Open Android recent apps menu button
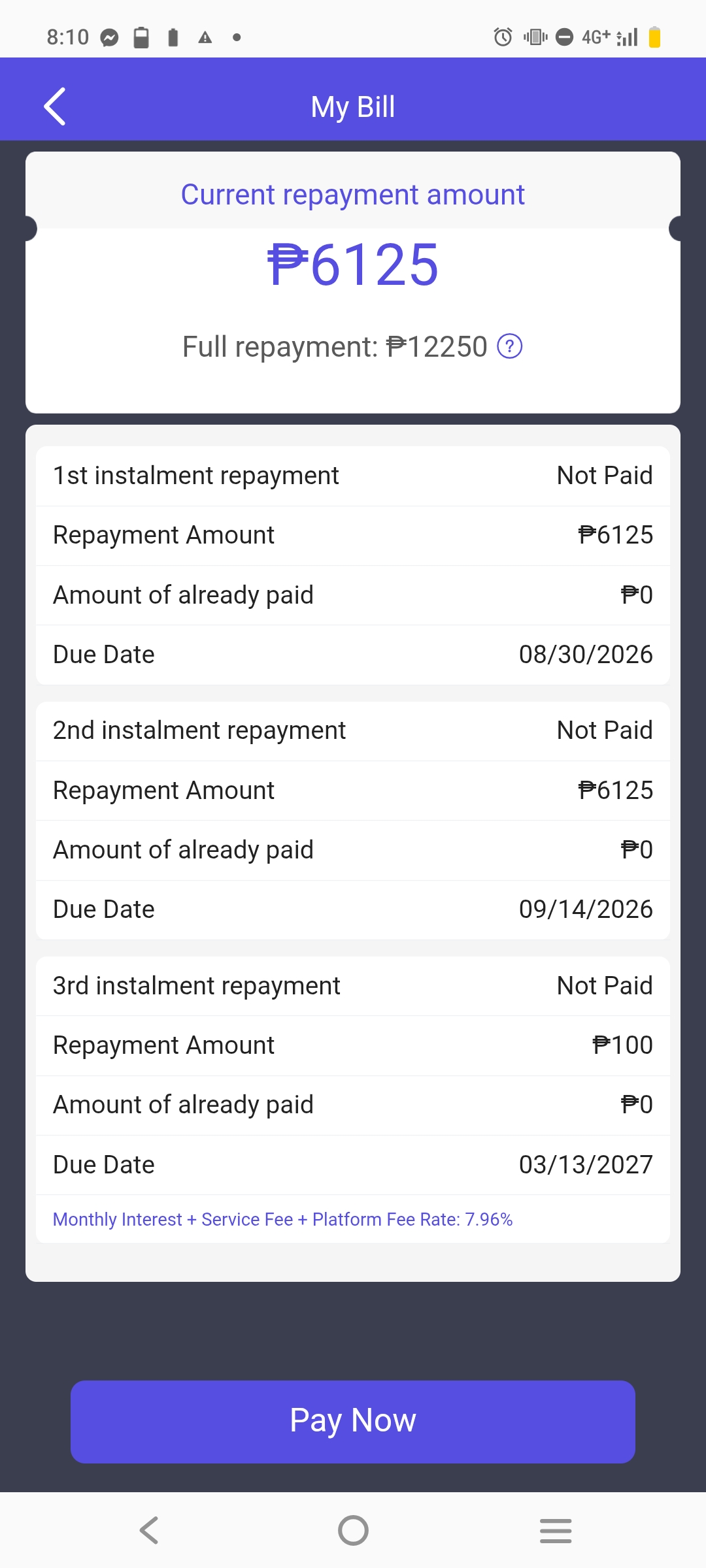 point(556,1530)
